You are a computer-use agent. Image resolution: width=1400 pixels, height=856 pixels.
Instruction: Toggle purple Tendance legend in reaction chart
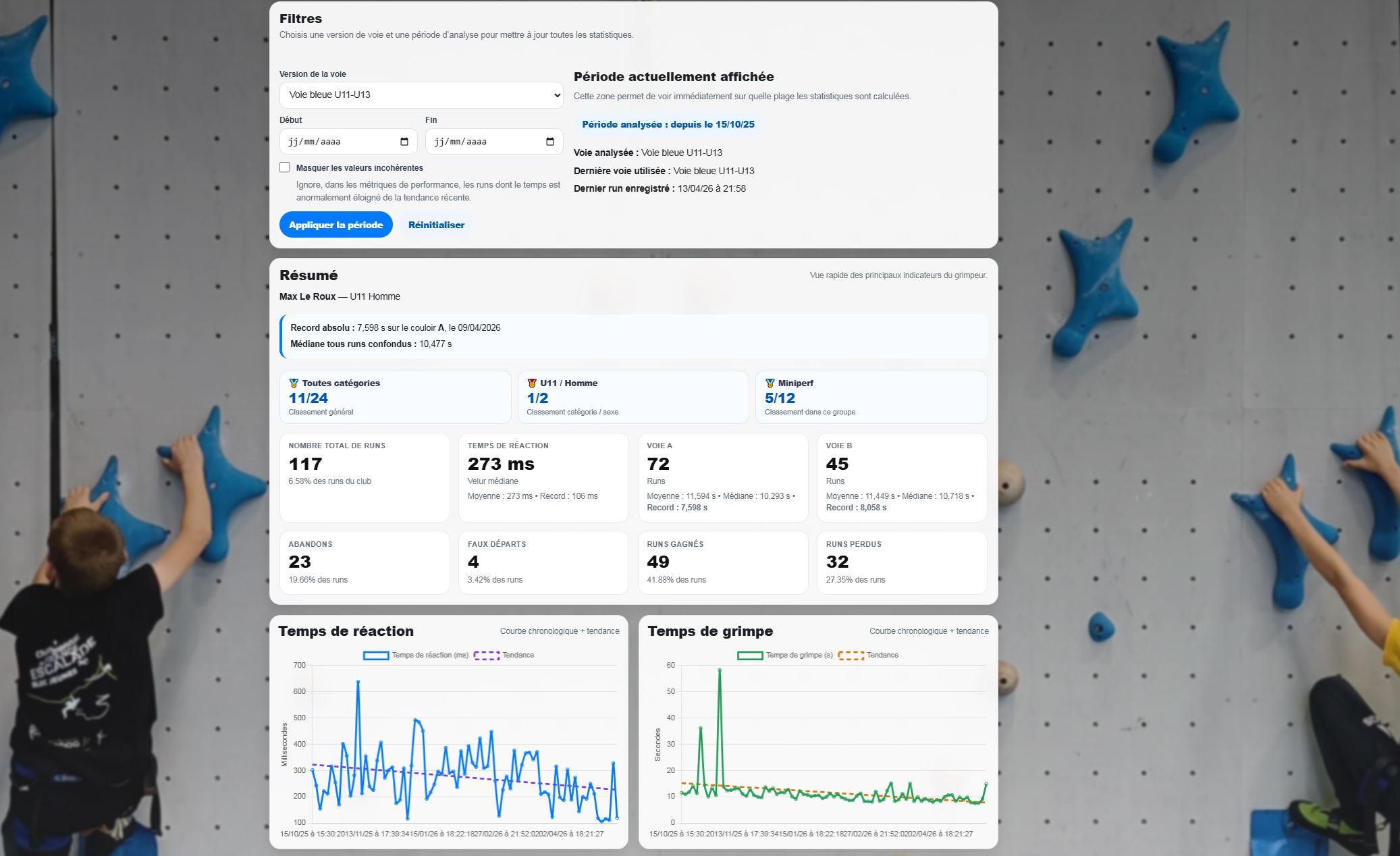pyautogui.click(x=487, y=656)
